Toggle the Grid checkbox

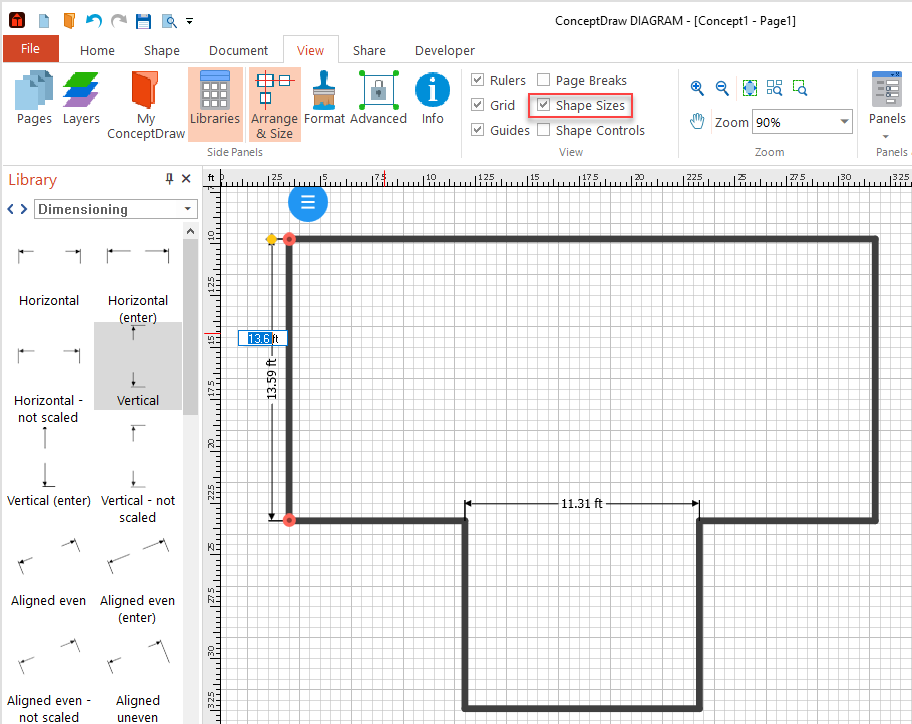tap(478, 105)
